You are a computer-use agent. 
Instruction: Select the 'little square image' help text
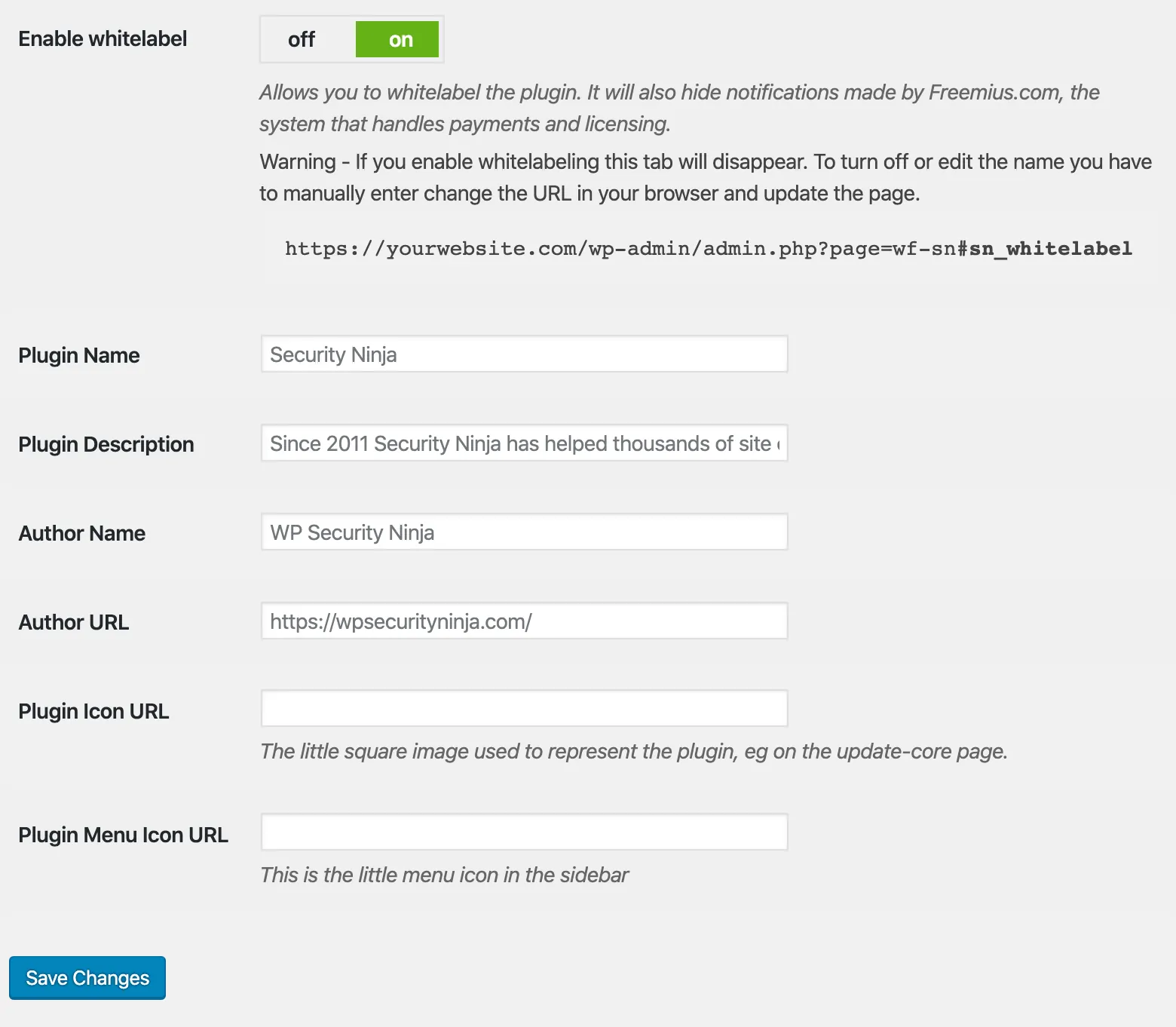pos(634,751)
